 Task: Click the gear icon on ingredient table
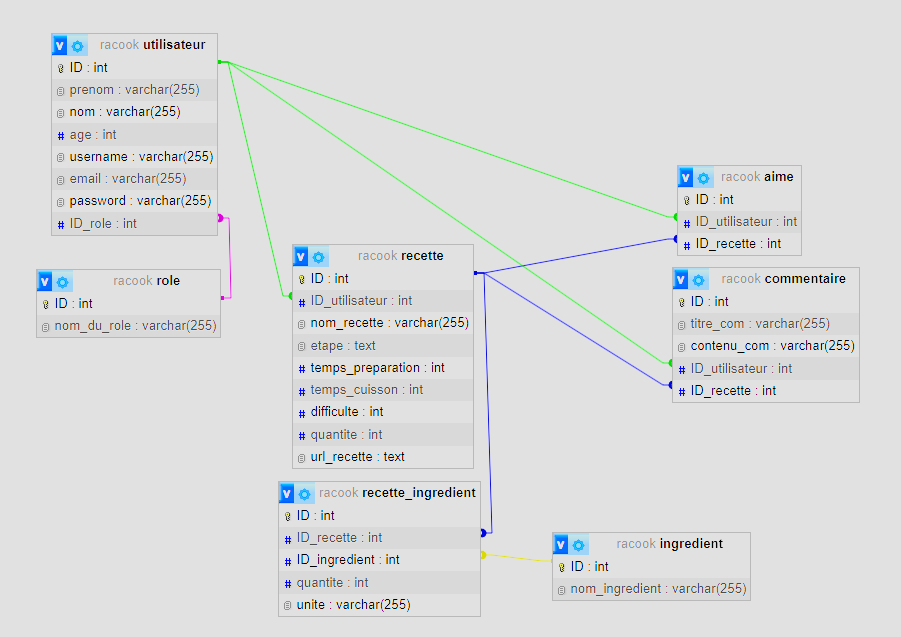point(579,545)
